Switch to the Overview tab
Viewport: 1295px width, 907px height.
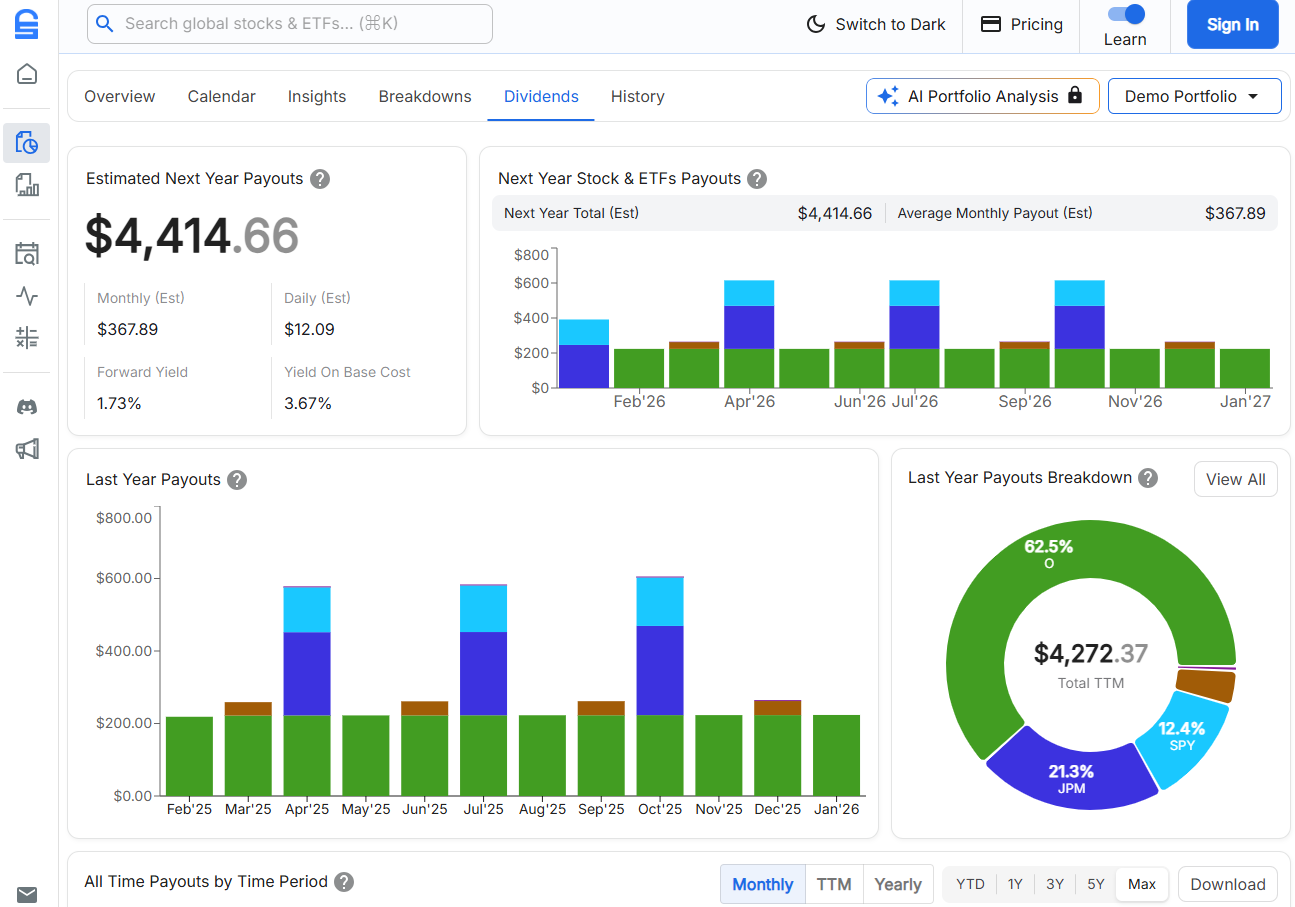[119, 96]
